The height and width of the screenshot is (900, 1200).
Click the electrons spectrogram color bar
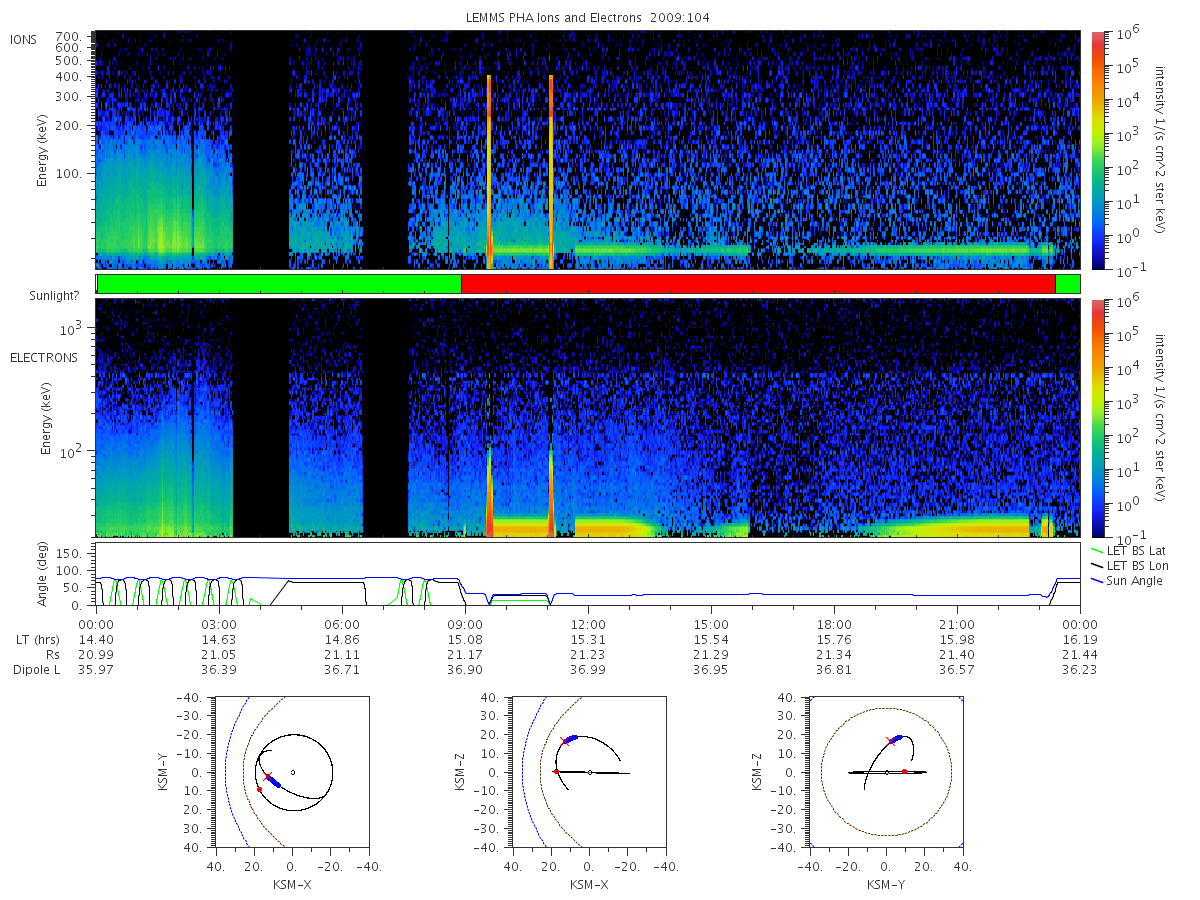click(x=1098, y=418)
